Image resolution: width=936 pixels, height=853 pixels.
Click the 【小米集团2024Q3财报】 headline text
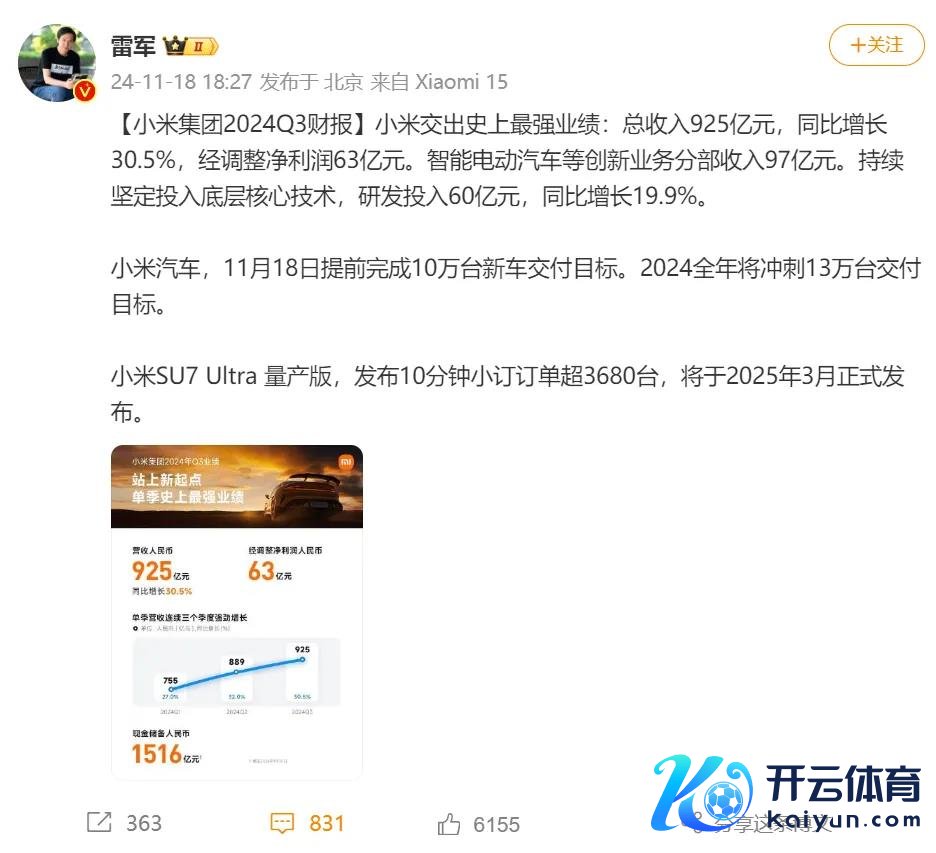click(244, 124)
